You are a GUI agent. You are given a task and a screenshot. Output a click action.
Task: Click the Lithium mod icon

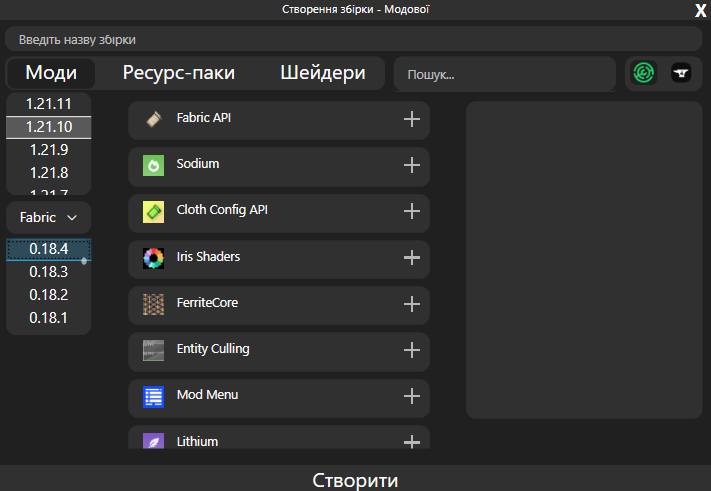point(153,441)
